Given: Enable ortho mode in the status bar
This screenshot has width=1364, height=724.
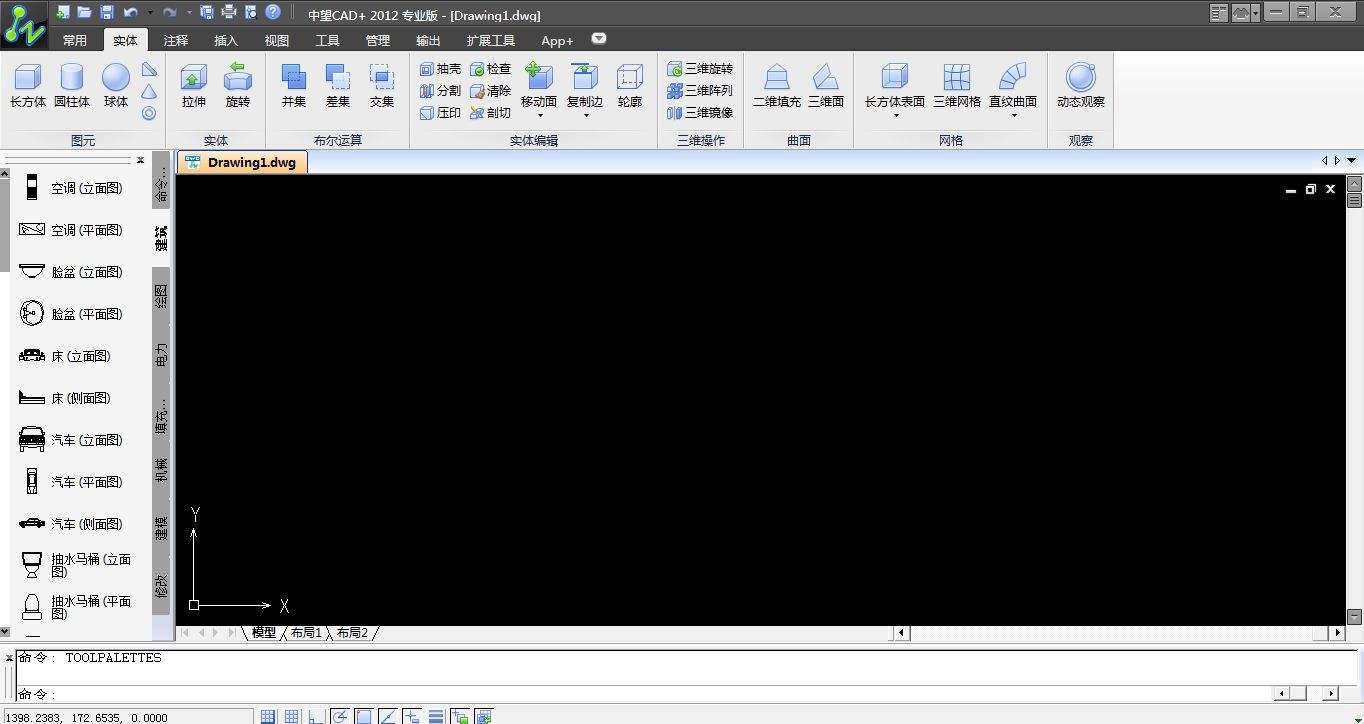Looking at the screenshot, I should 315,716.
